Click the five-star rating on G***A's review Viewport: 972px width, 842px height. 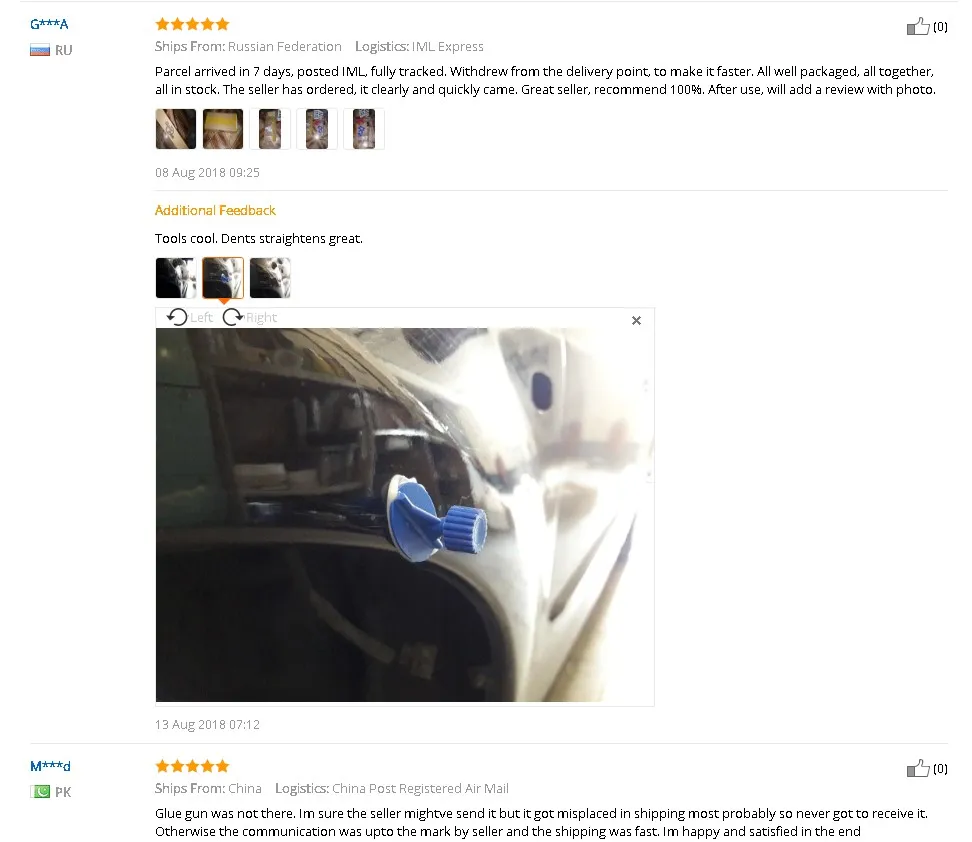[192, 24]
